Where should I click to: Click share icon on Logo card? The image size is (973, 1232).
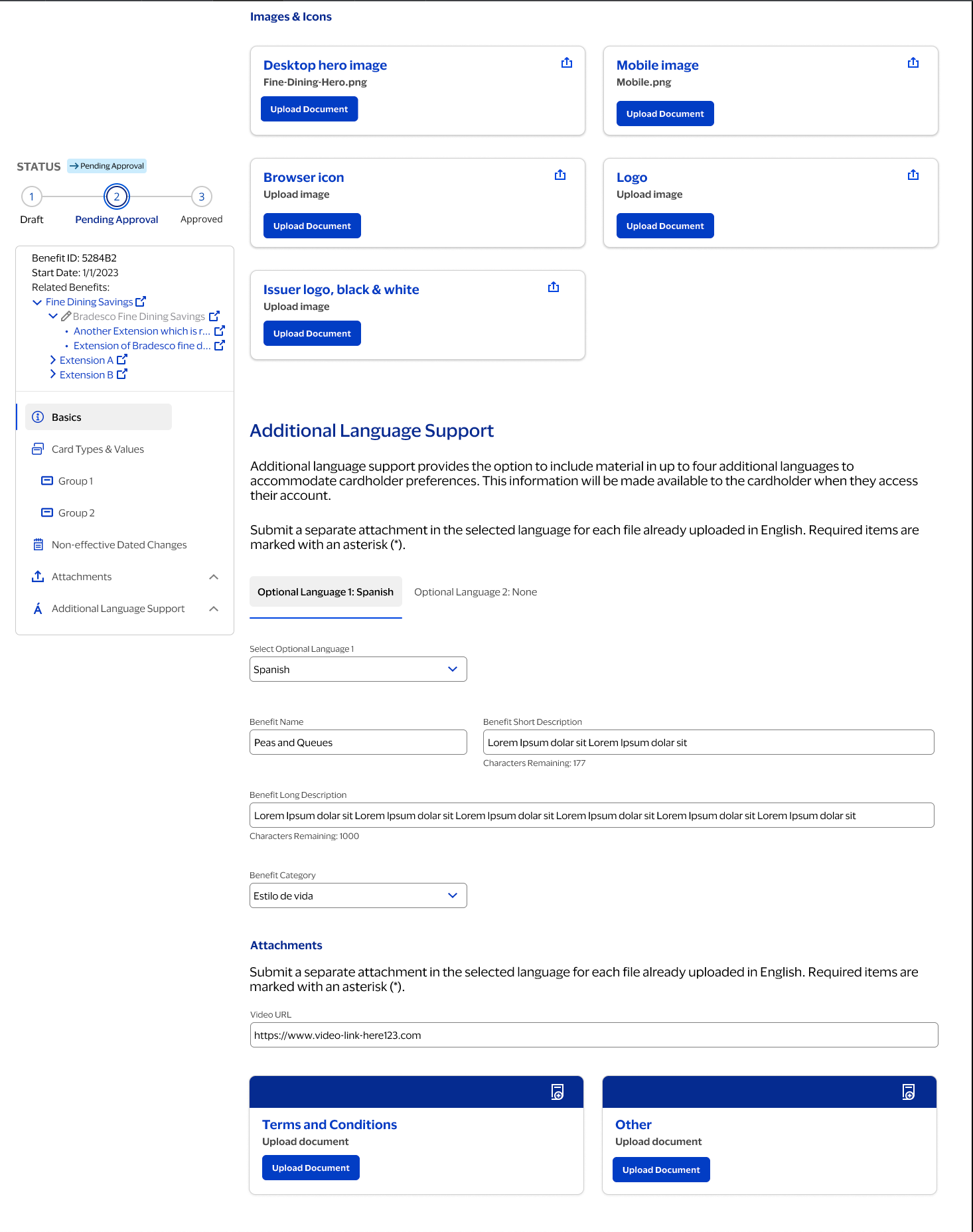[x=913, y=175]
